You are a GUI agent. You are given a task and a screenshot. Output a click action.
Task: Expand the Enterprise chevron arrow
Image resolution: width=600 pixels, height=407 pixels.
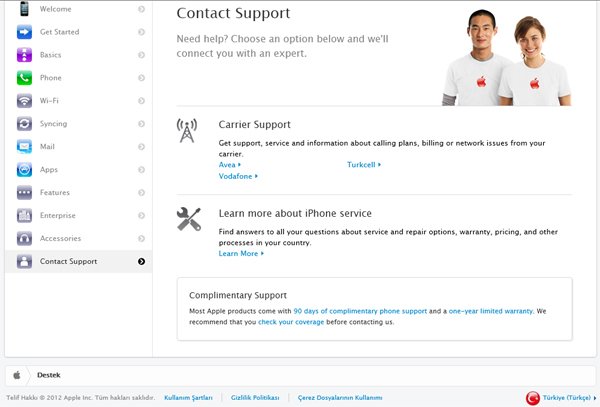point(141,216)
